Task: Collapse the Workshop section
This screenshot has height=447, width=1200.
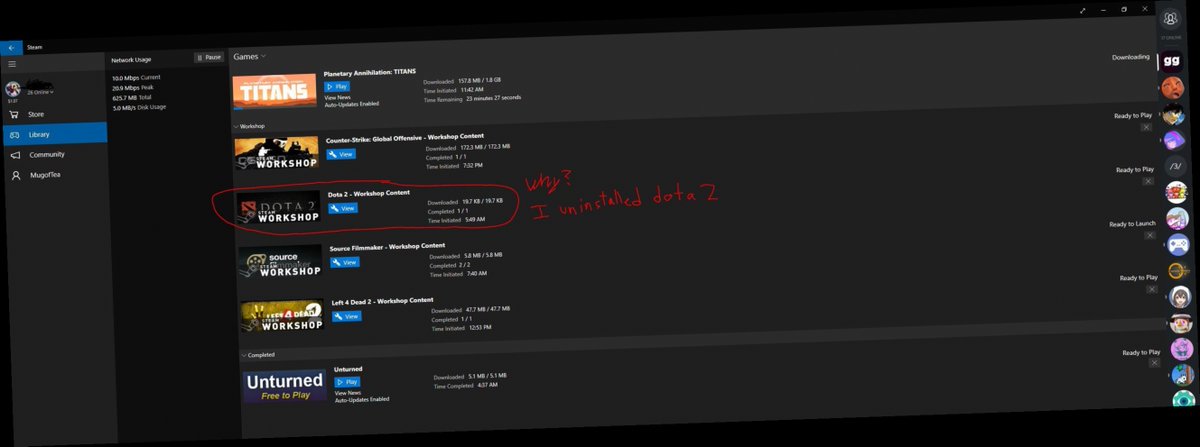Action: tap(250, 127)
